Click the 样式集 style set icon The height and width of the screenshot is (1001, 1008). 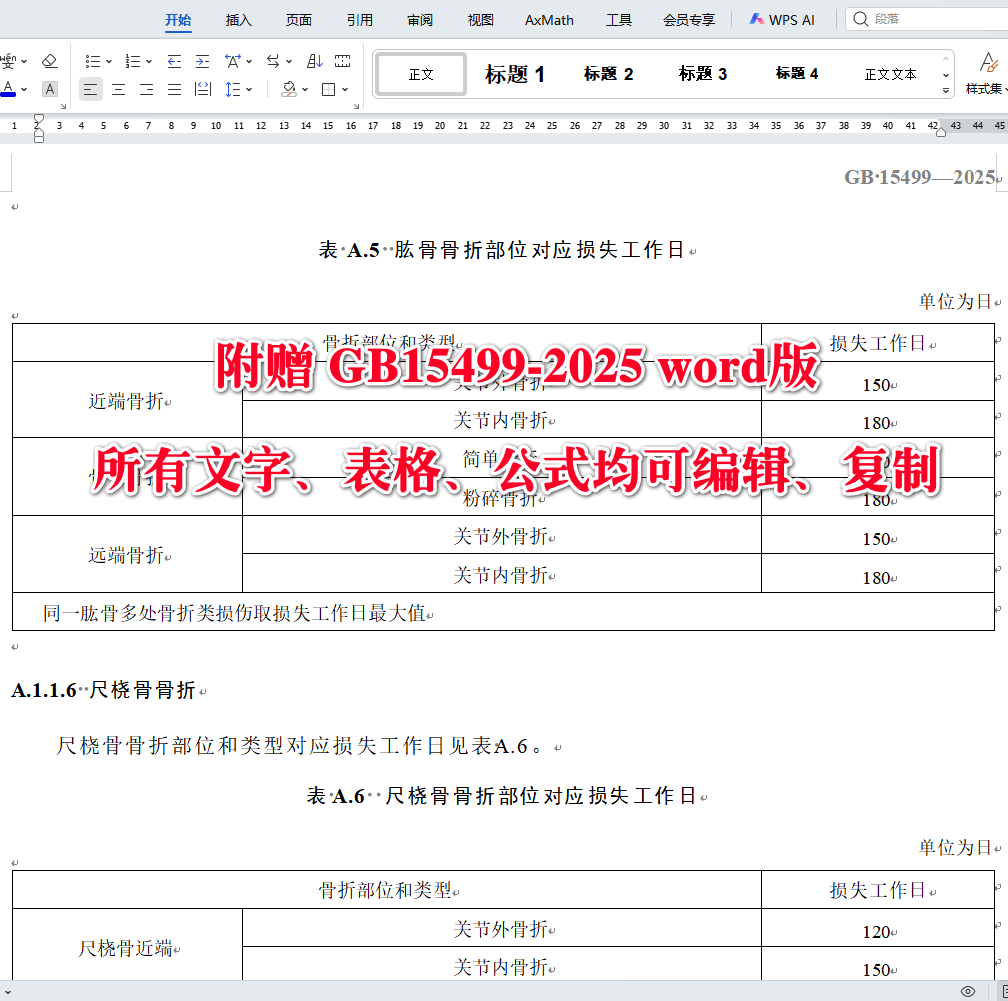[x=984, y=73]
